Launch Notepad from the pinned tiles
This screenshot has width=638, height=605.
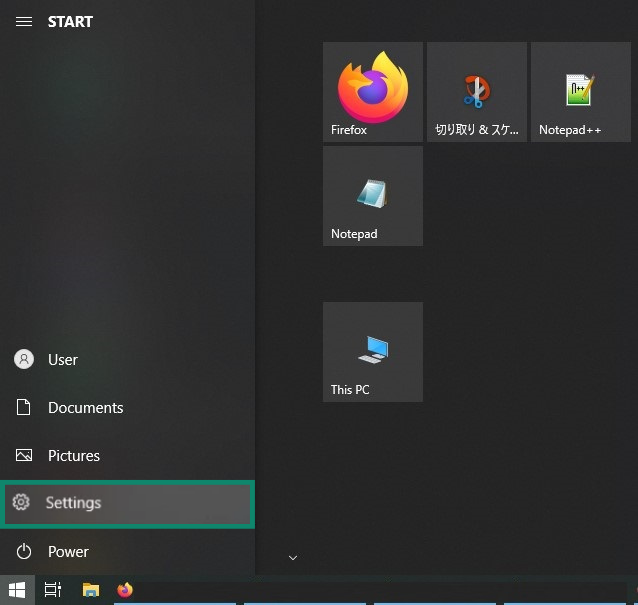click(x=372, y=195)
